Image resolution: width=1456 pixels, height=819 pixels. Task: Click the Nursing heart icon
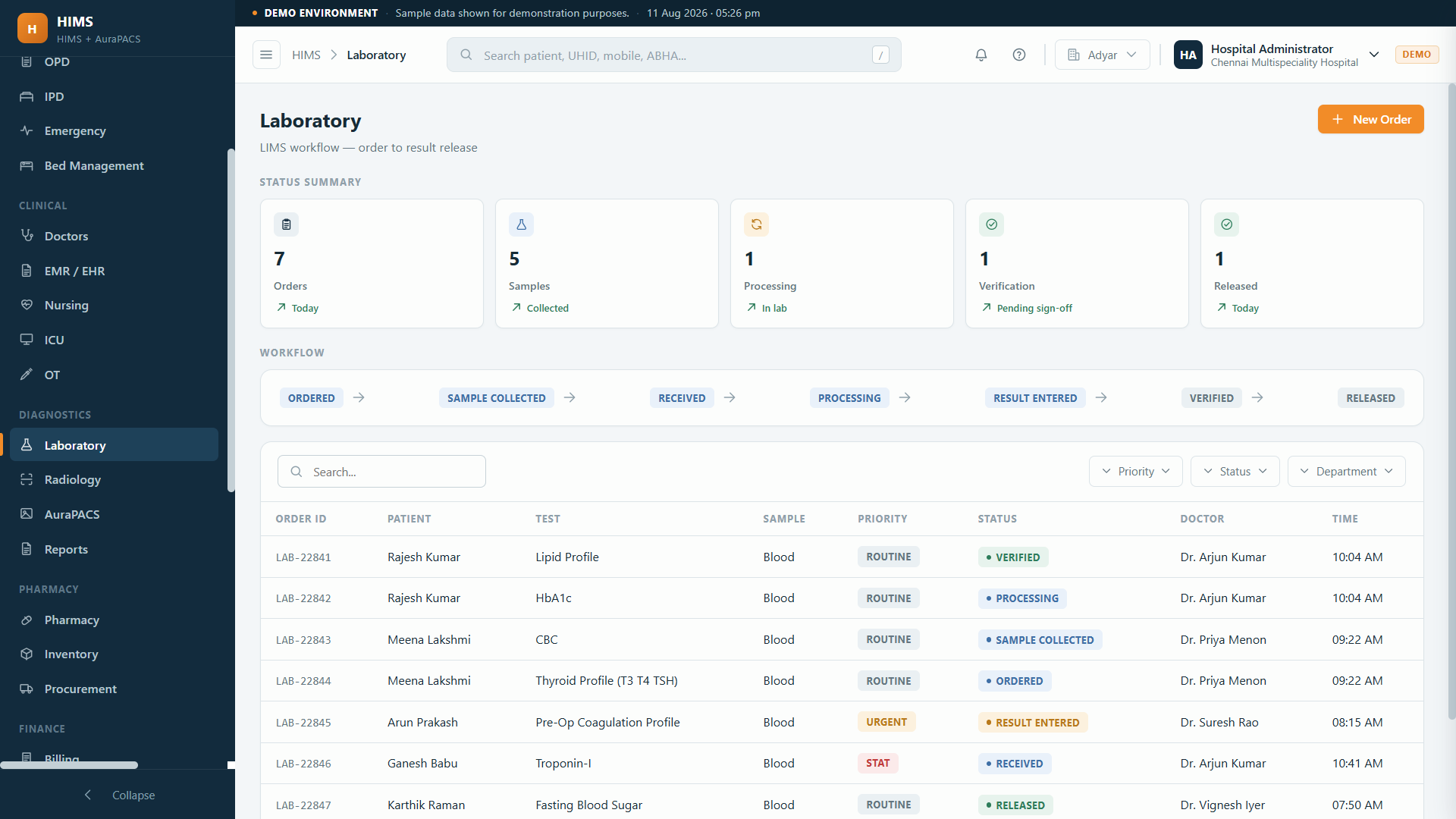click(27, 305)
